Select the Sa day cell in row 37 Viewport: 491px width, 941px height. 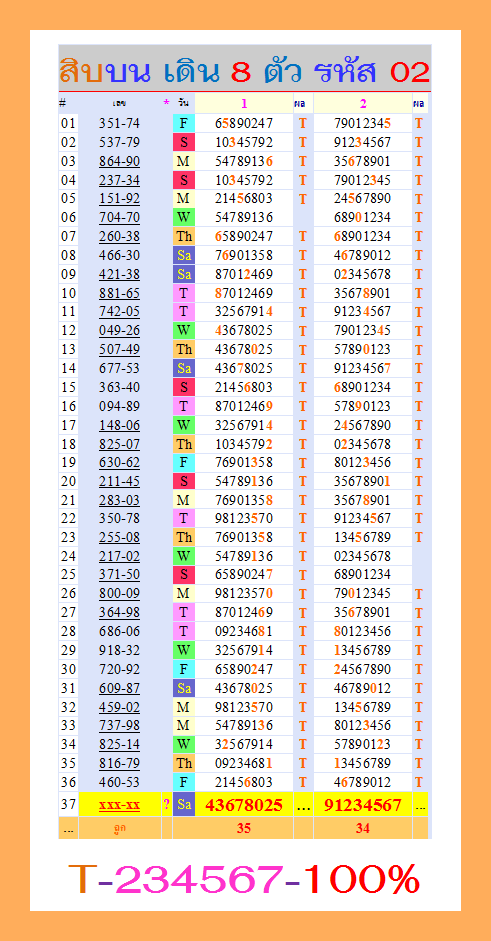tap(184, 805)
